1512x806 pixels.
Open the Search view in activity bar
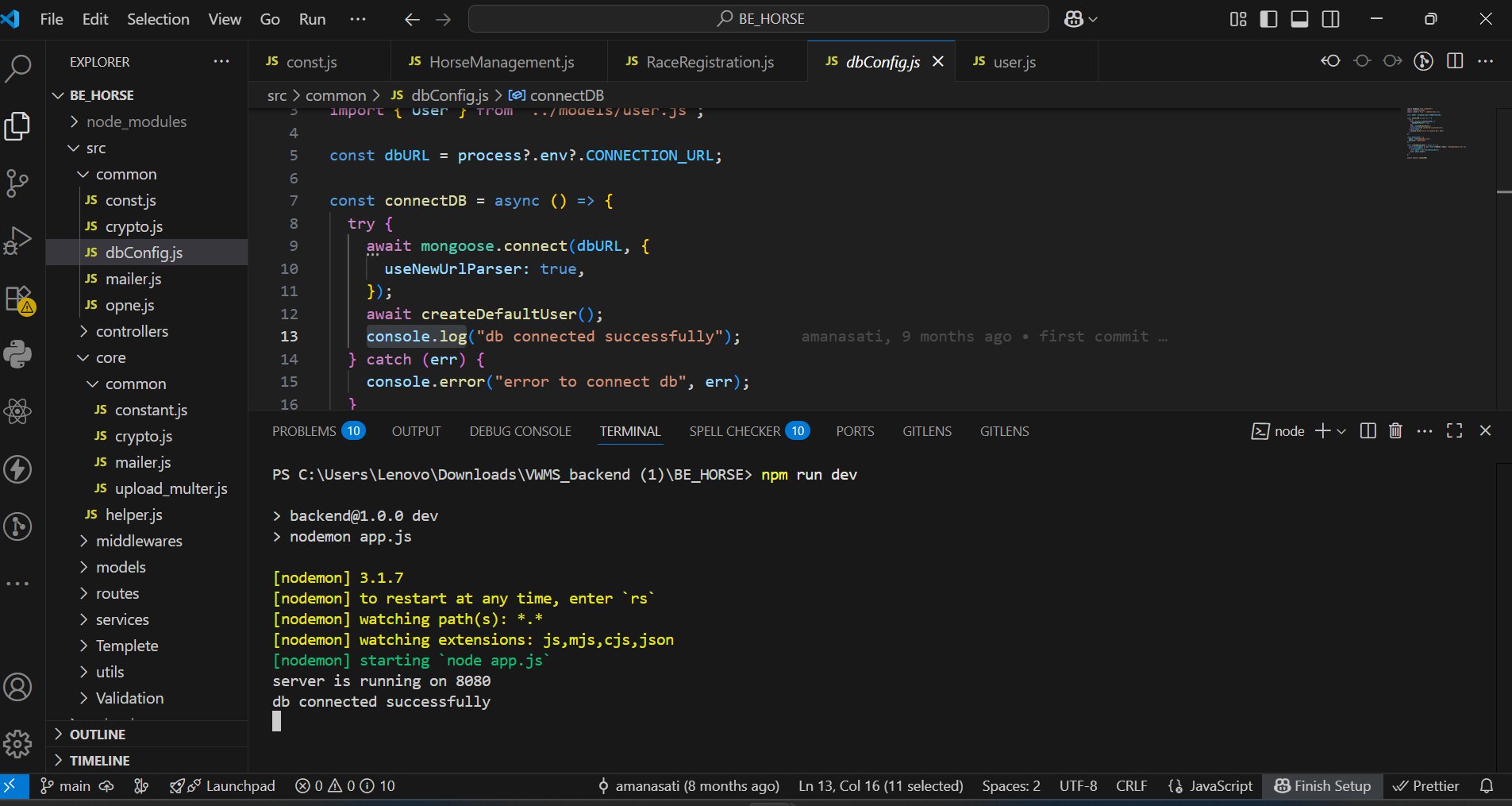pos(17,68)
